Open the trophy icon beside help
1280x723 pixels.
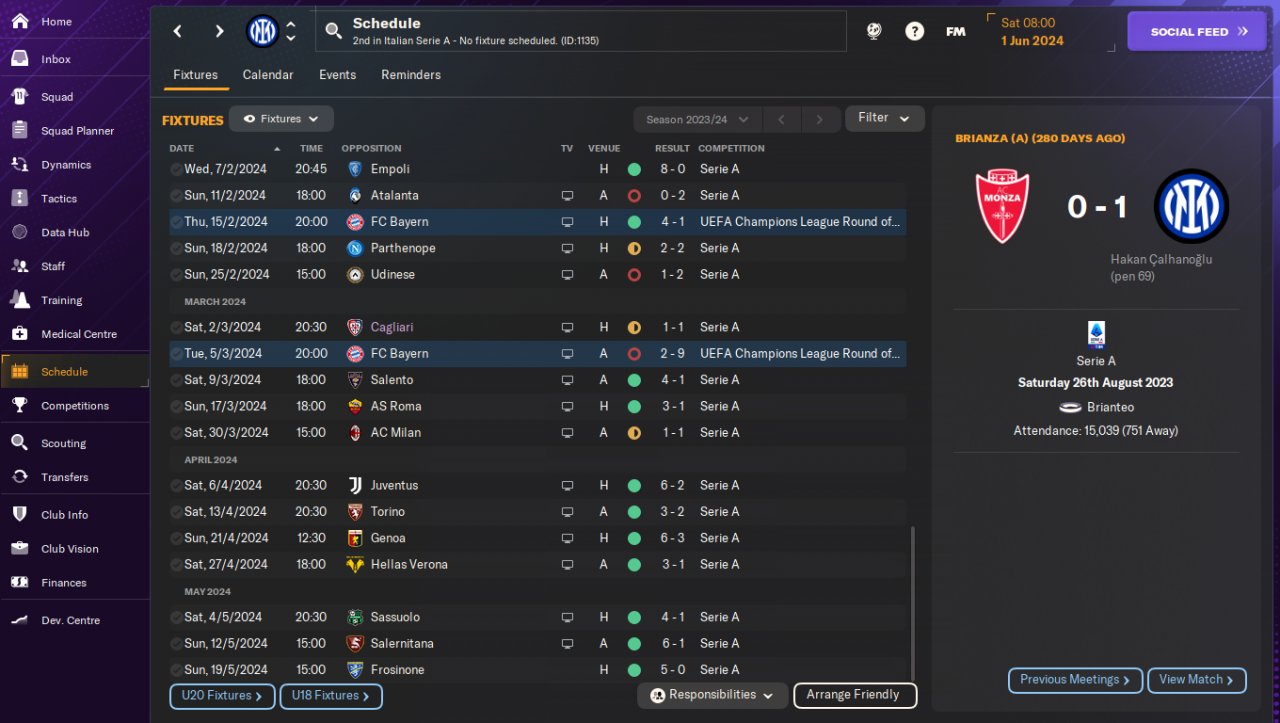coord(874,31)
